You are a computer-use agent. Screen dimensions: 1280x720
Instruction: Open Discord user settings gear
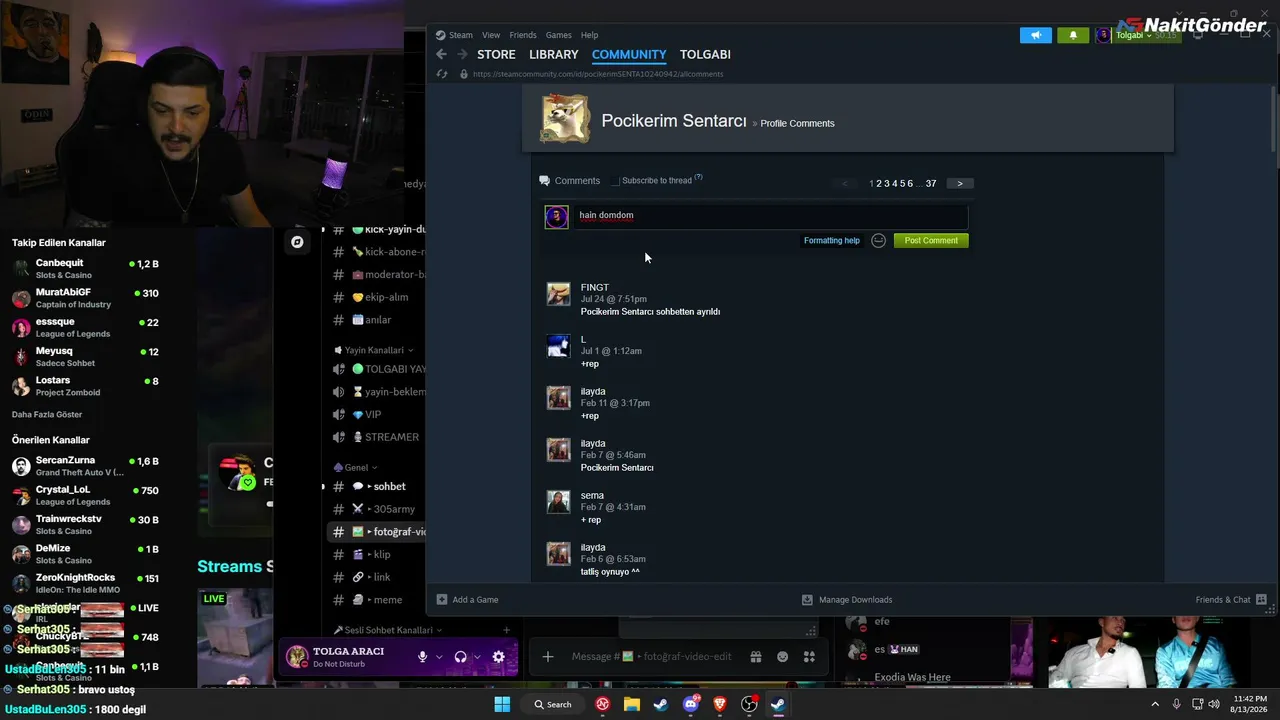498,657
